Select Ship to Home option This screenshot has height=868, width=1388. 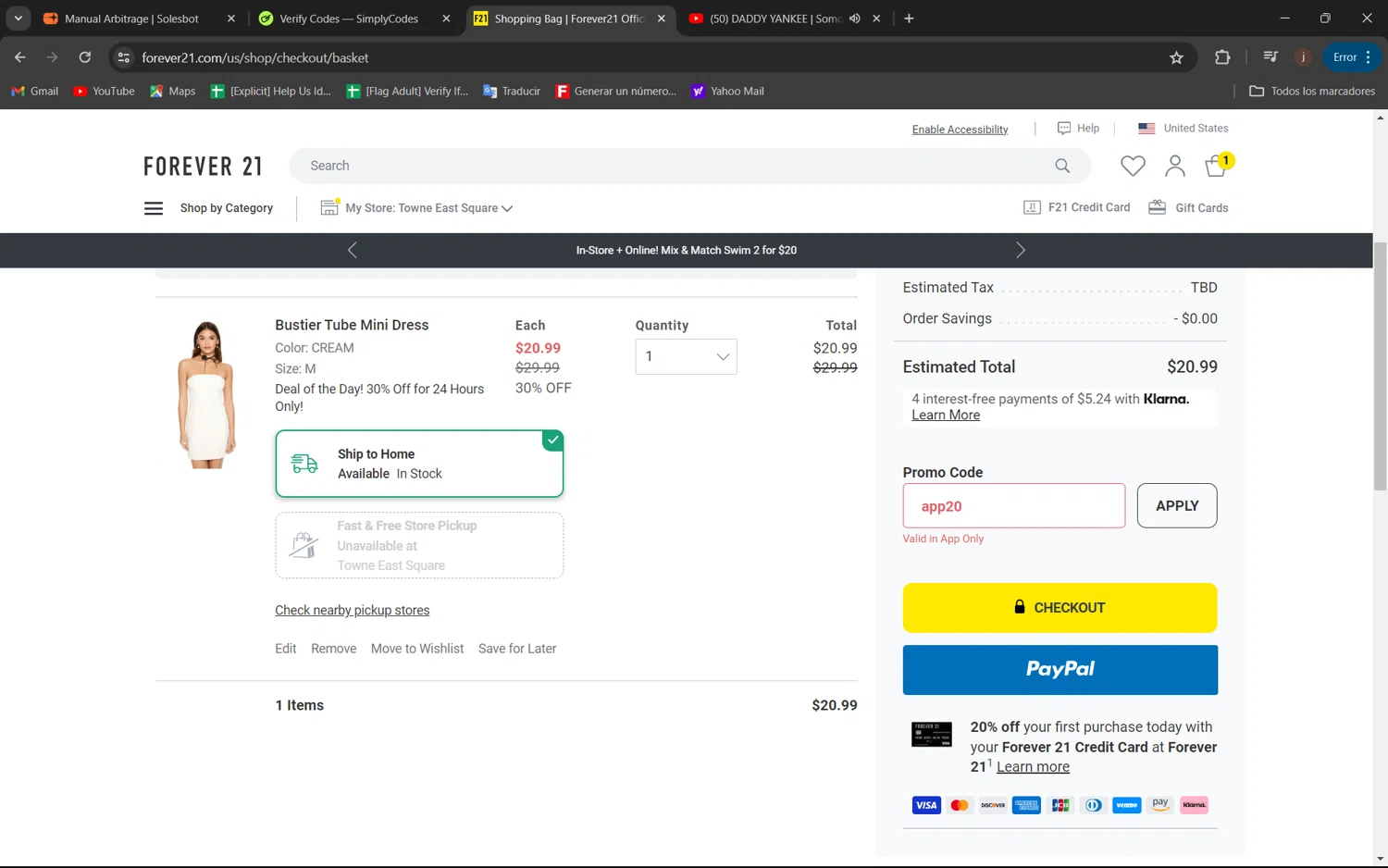[x=419, y=464]
